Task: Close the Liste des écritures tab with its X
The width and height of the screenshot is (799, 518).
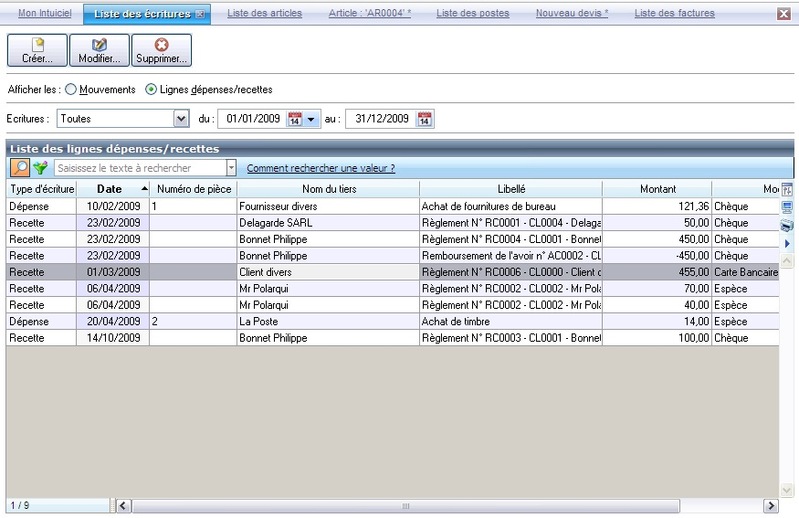Action: (200, 14)
